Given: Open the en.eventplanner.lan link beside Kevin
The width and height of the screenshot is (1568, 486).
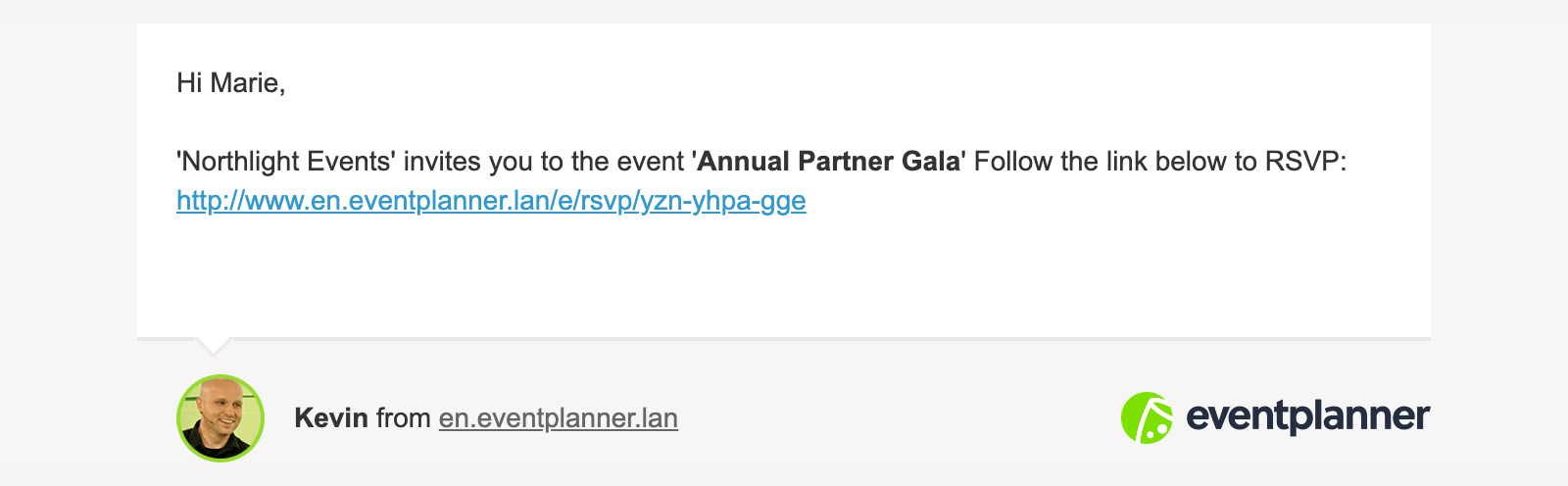Looking at the screenshot, I should tap(559, 418).
